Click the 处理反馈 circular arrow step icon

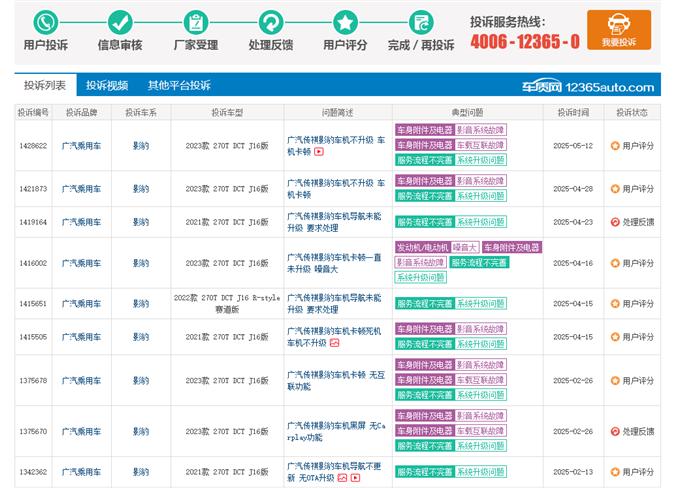pos(271,22)
